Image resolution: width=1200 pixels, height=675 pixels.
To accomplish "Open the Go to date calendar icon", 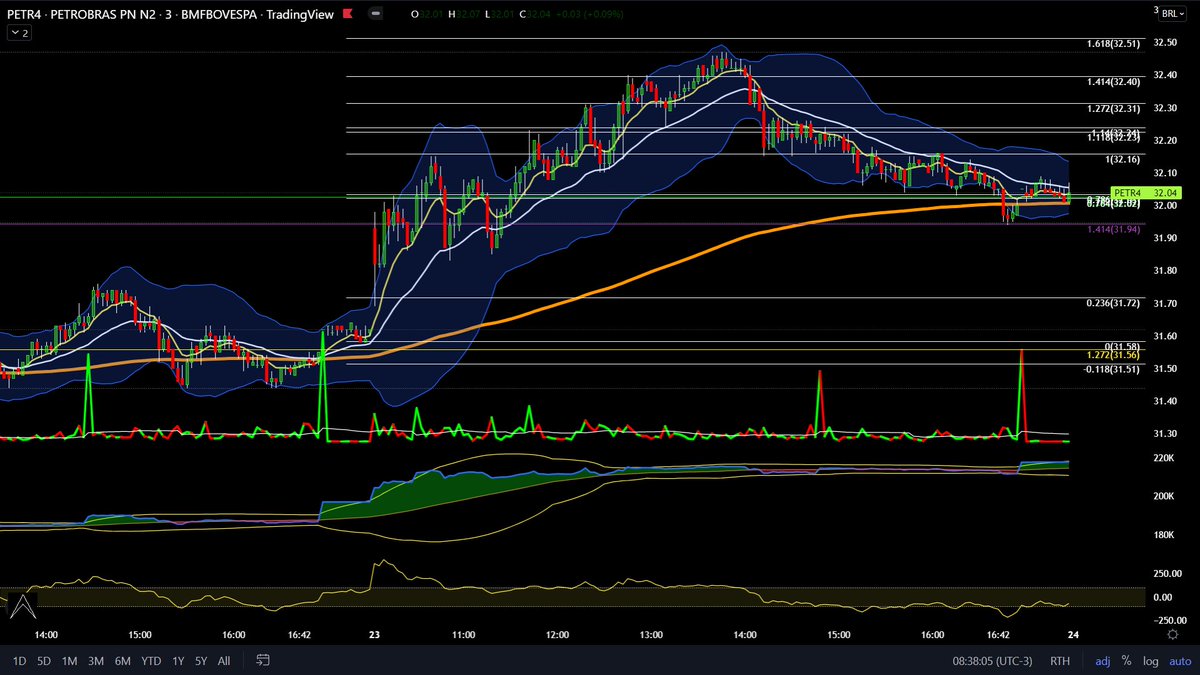I will [264, 660].
